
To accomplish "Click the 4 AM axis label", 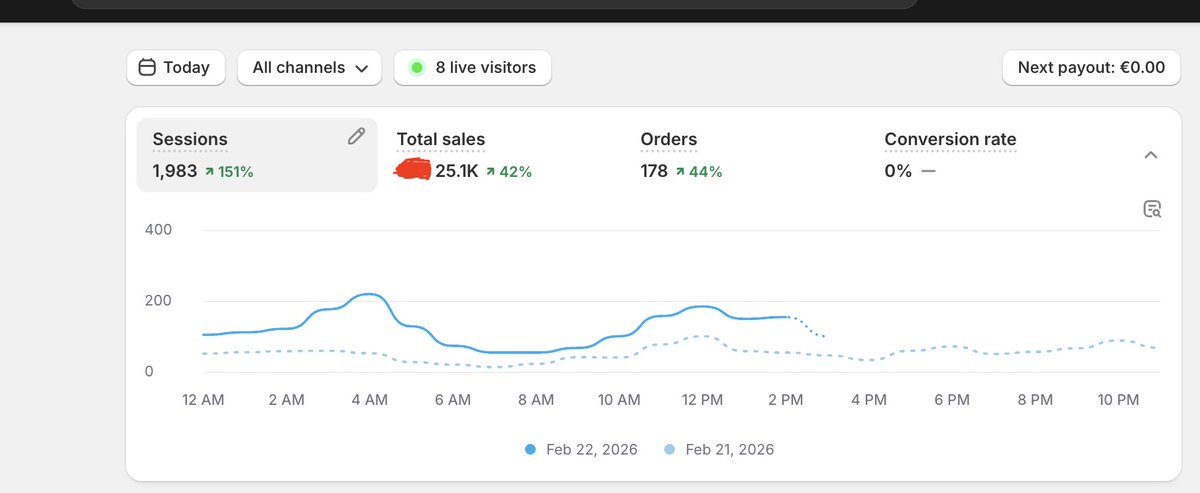I will point(369,400).
